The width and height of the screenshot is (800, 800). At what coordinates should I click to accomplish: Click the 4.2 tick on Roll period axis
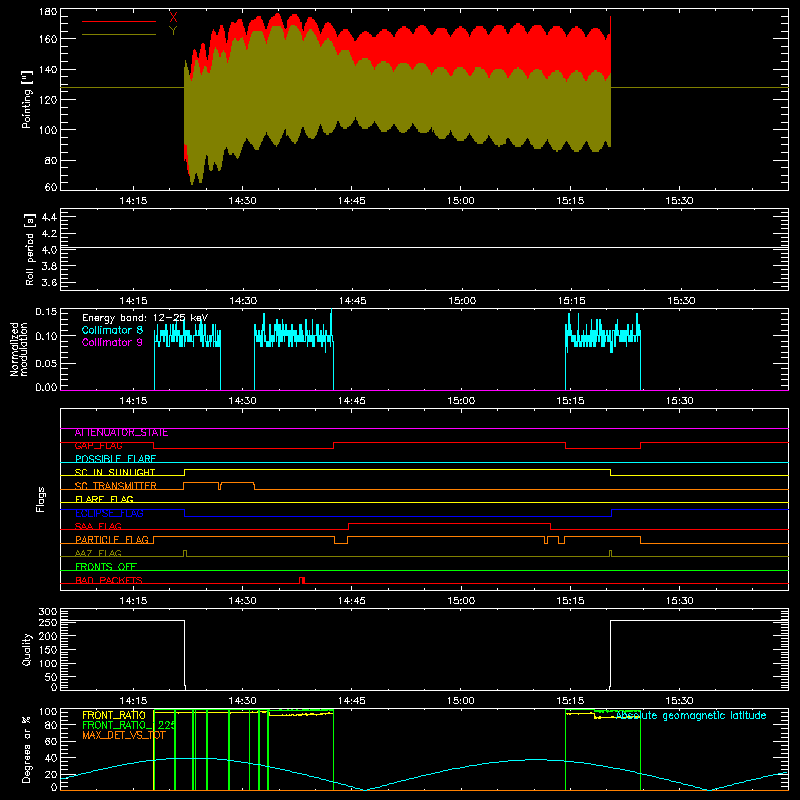pyautogui.click(x=49, y=234)
